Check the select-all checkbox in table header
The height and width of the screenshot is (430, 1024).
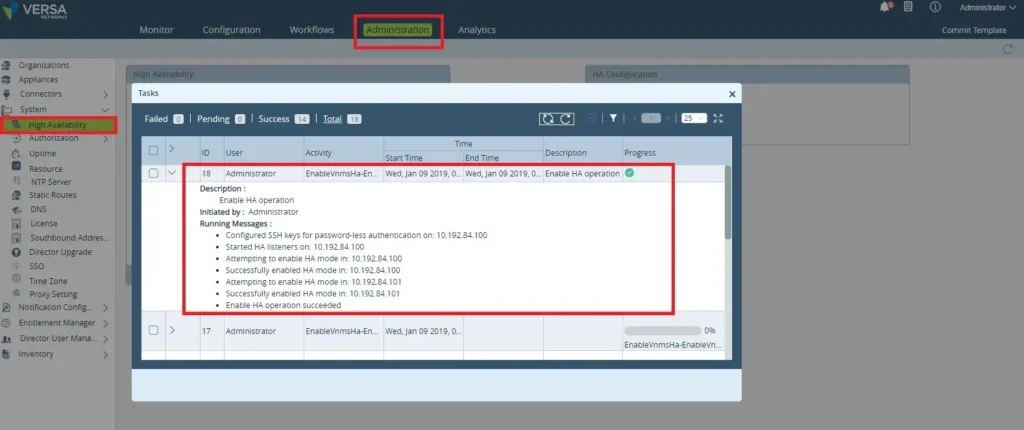point(153,151)
